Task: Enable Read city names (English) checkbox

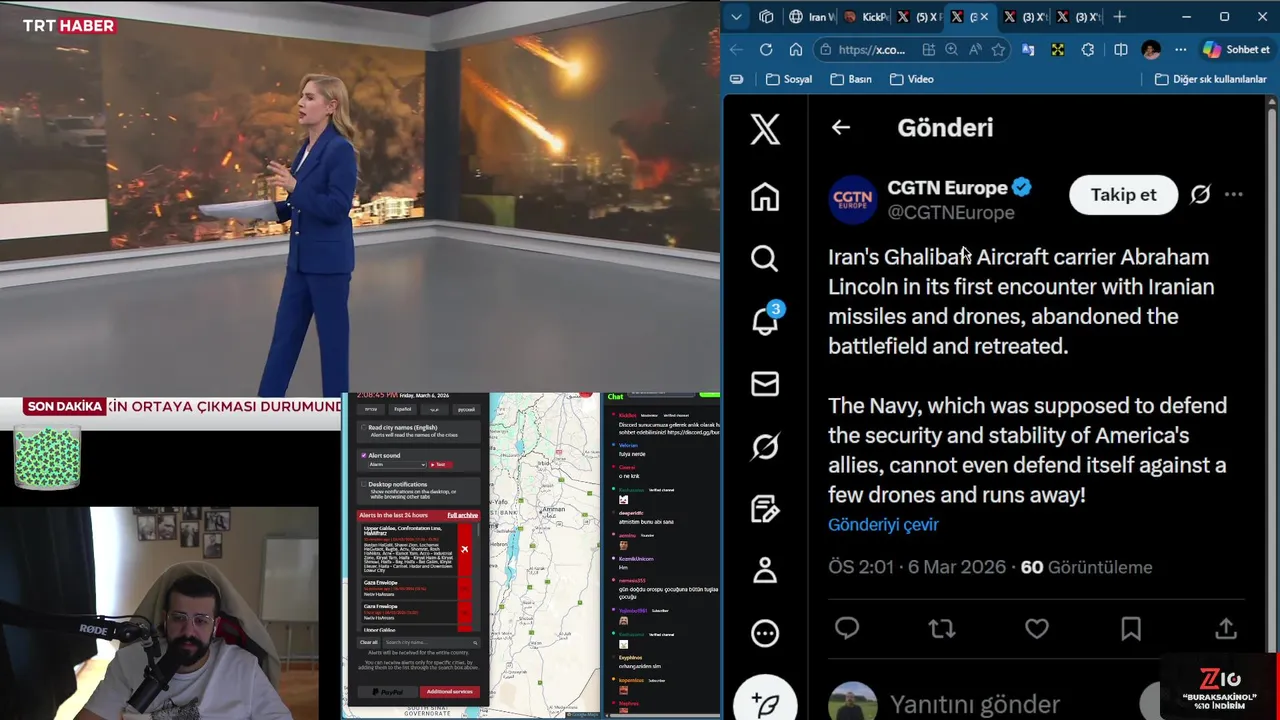Action: (363, 427)
